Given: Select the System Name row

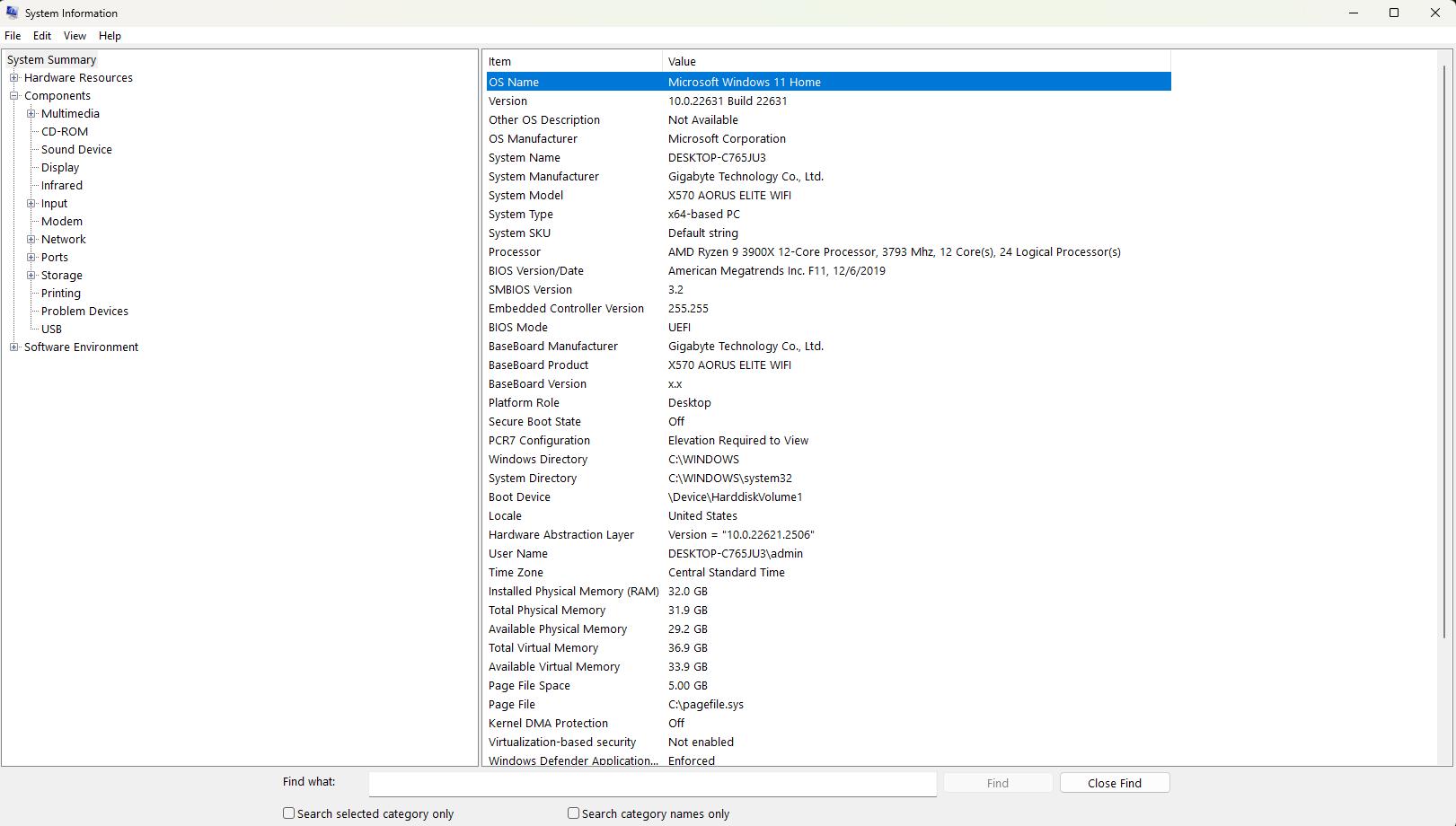Looking at the screenshot, I should click(828, 157).
